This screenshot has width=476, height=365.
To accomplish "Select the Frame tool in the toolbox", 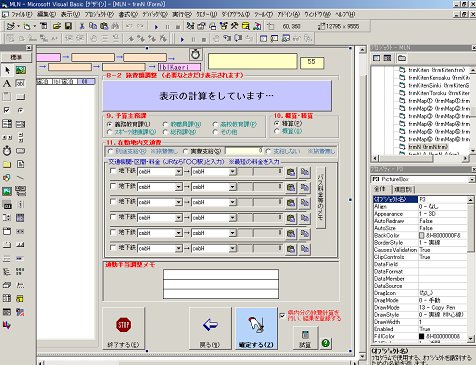I will (x=7, y=97).
